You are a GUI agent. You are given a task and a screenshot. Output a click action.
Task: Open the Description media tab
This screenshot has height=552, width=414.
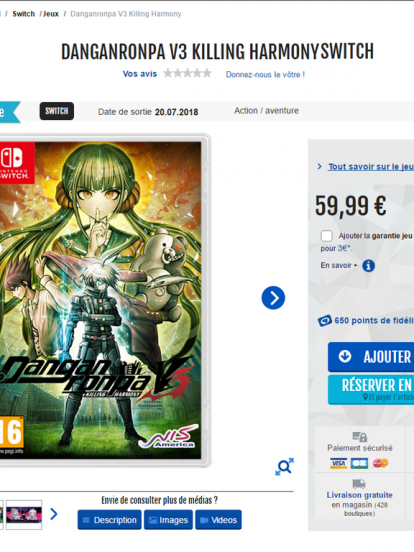(x=109, y=520)
